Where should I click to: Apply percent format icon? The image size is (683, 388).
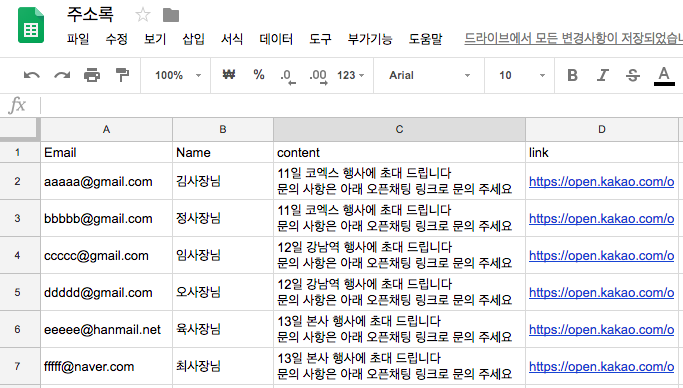(259, 75)
